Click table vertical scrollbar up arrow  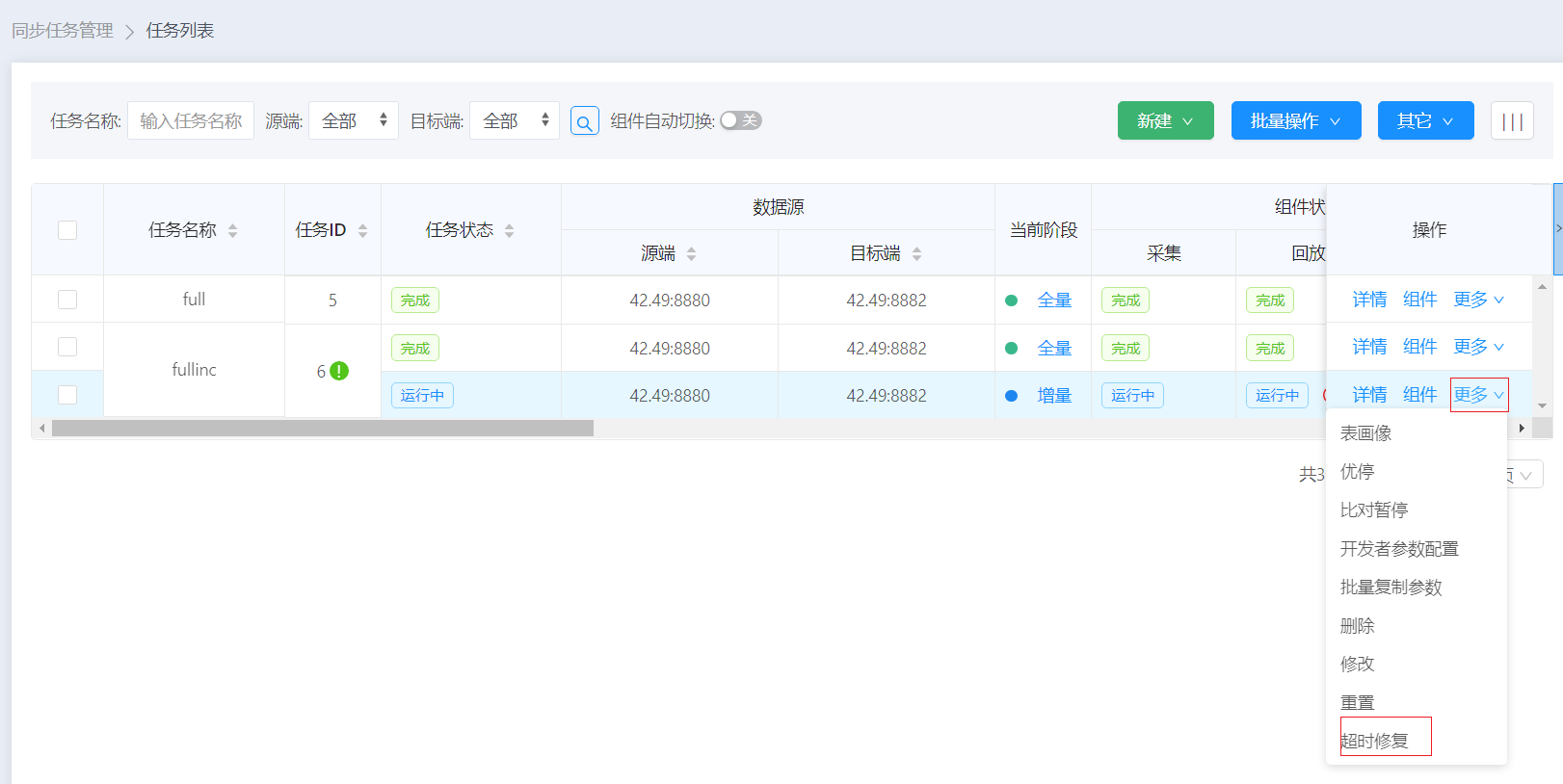pyautogui.click(x=1542, y=286)
